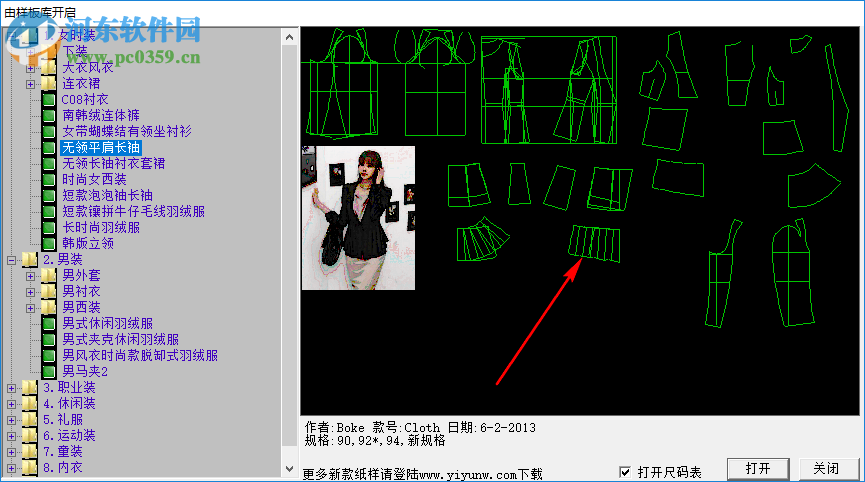Expand the 3.职业装 category
Image resolution: width=865 pixels, height=482 pixels.
11,388
